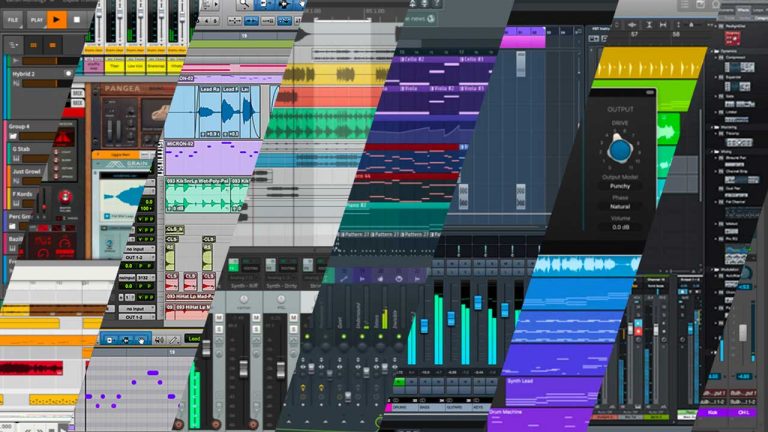Viewport: 768px width, 432px height.
Task: Select the Lead Ra audio clip
Action: (210, 112)
